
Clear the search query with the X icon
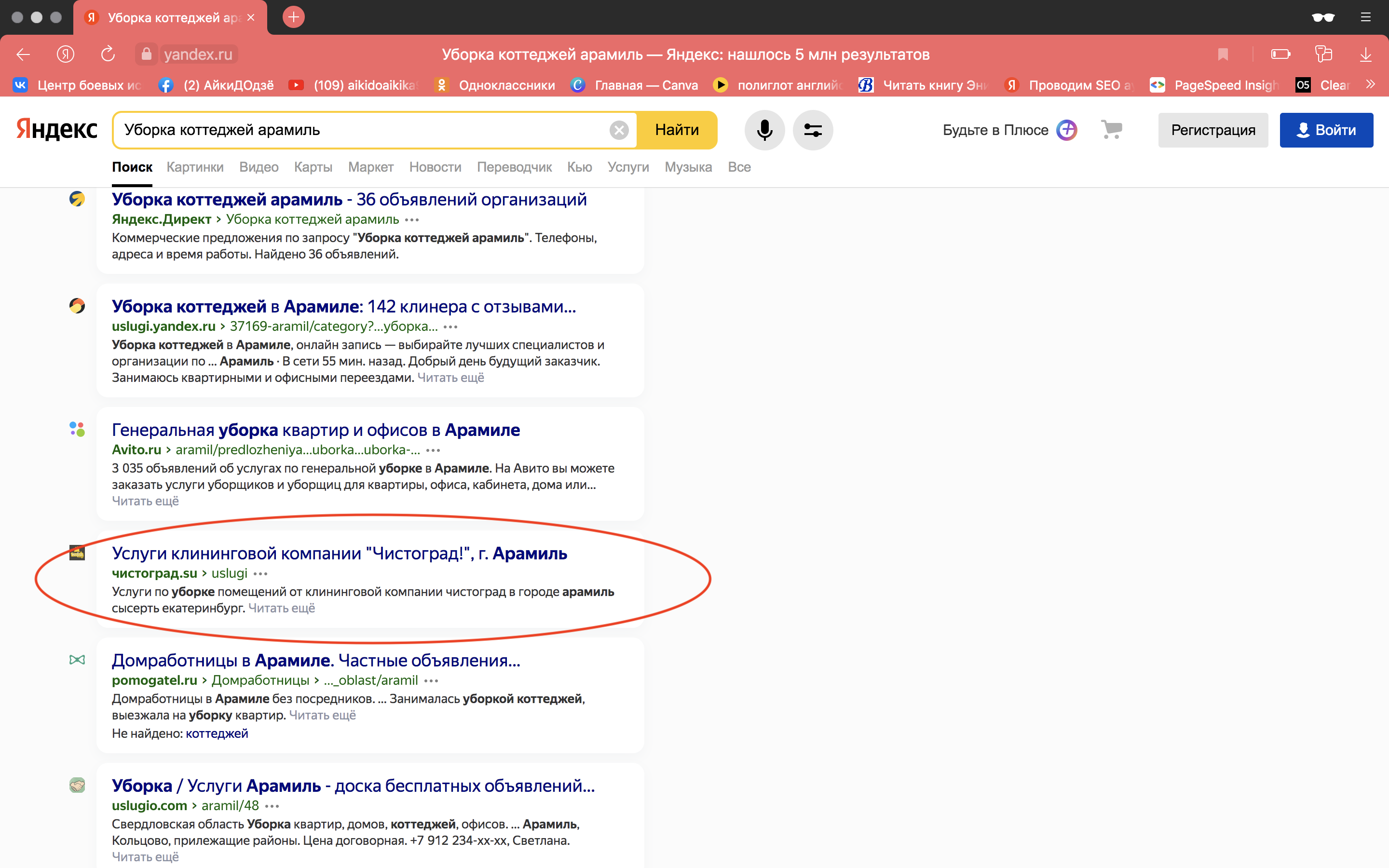point(619,130)
